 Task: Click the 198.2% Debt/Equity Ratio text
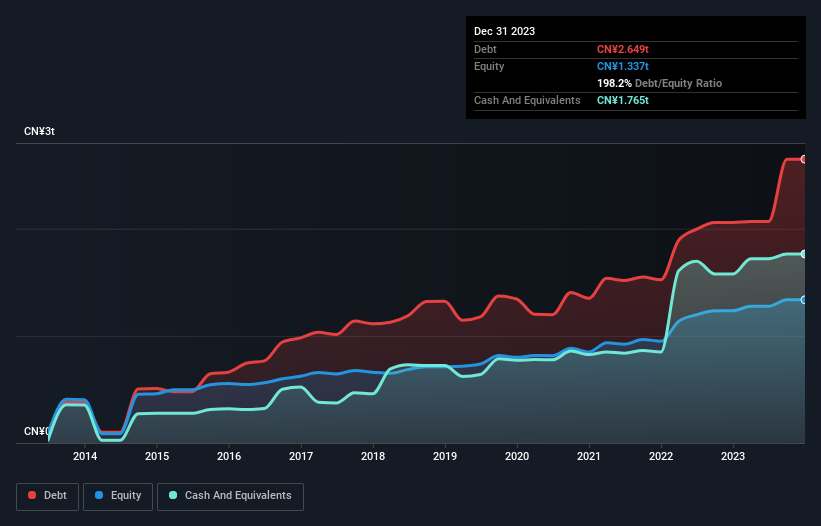(659, 83)
